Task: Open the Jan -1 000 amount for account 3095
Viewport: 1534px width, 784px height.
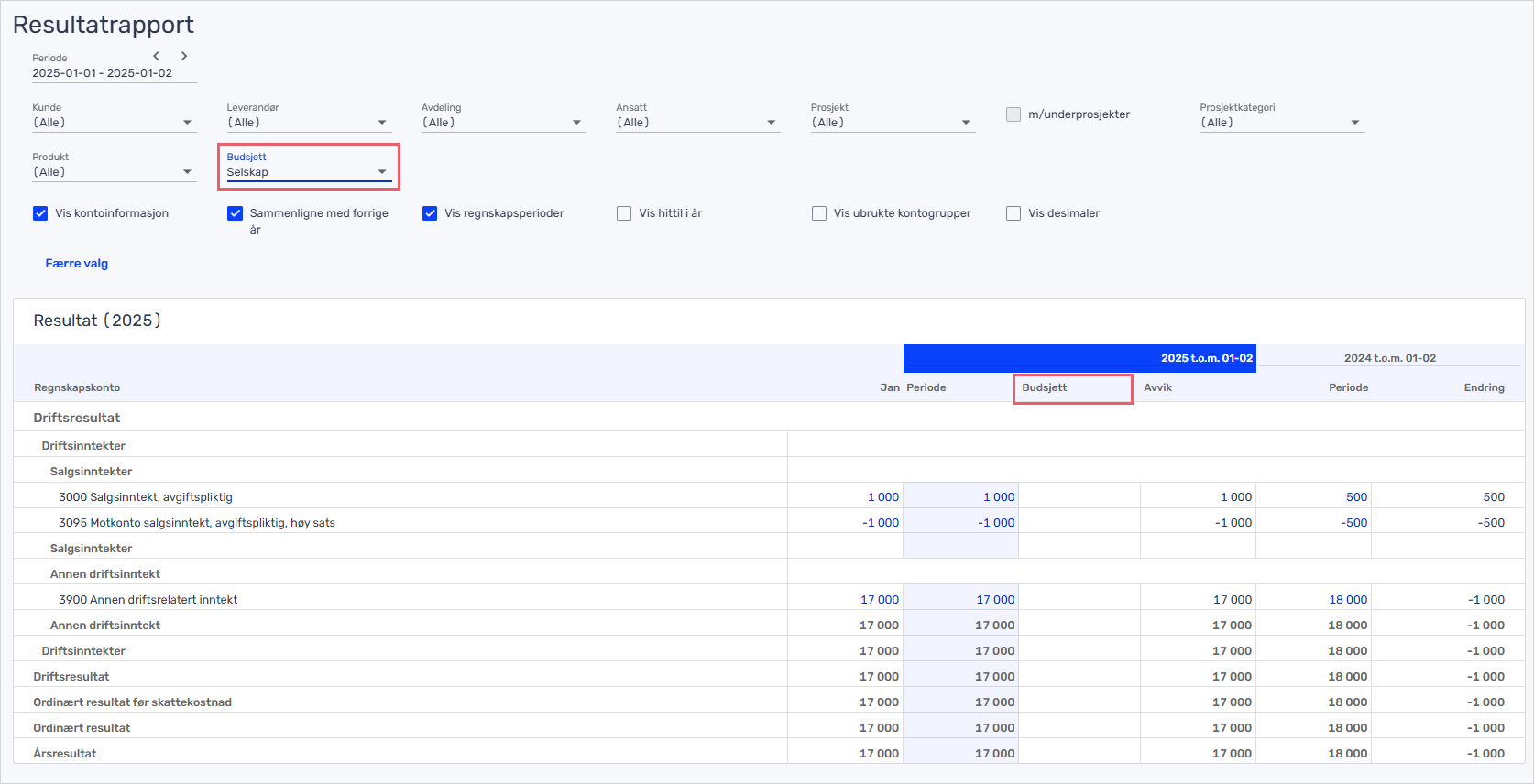Action: (881, 523)
